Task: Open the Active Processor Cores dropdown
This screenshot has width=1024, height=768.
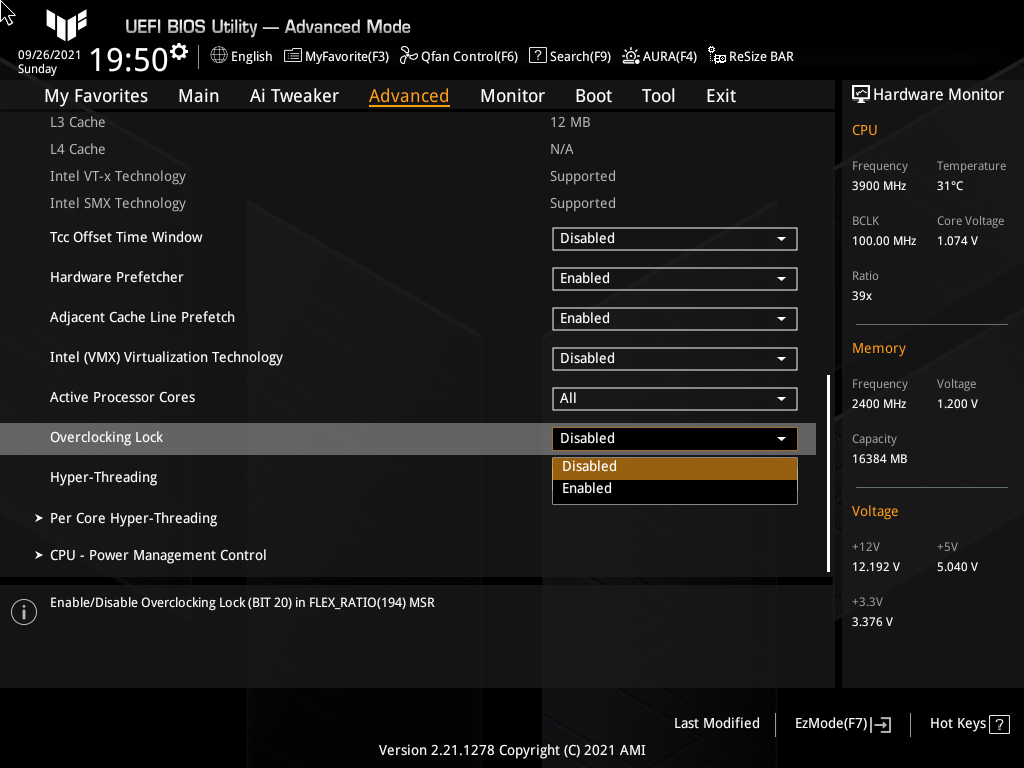Action: (x=674, y=398)
